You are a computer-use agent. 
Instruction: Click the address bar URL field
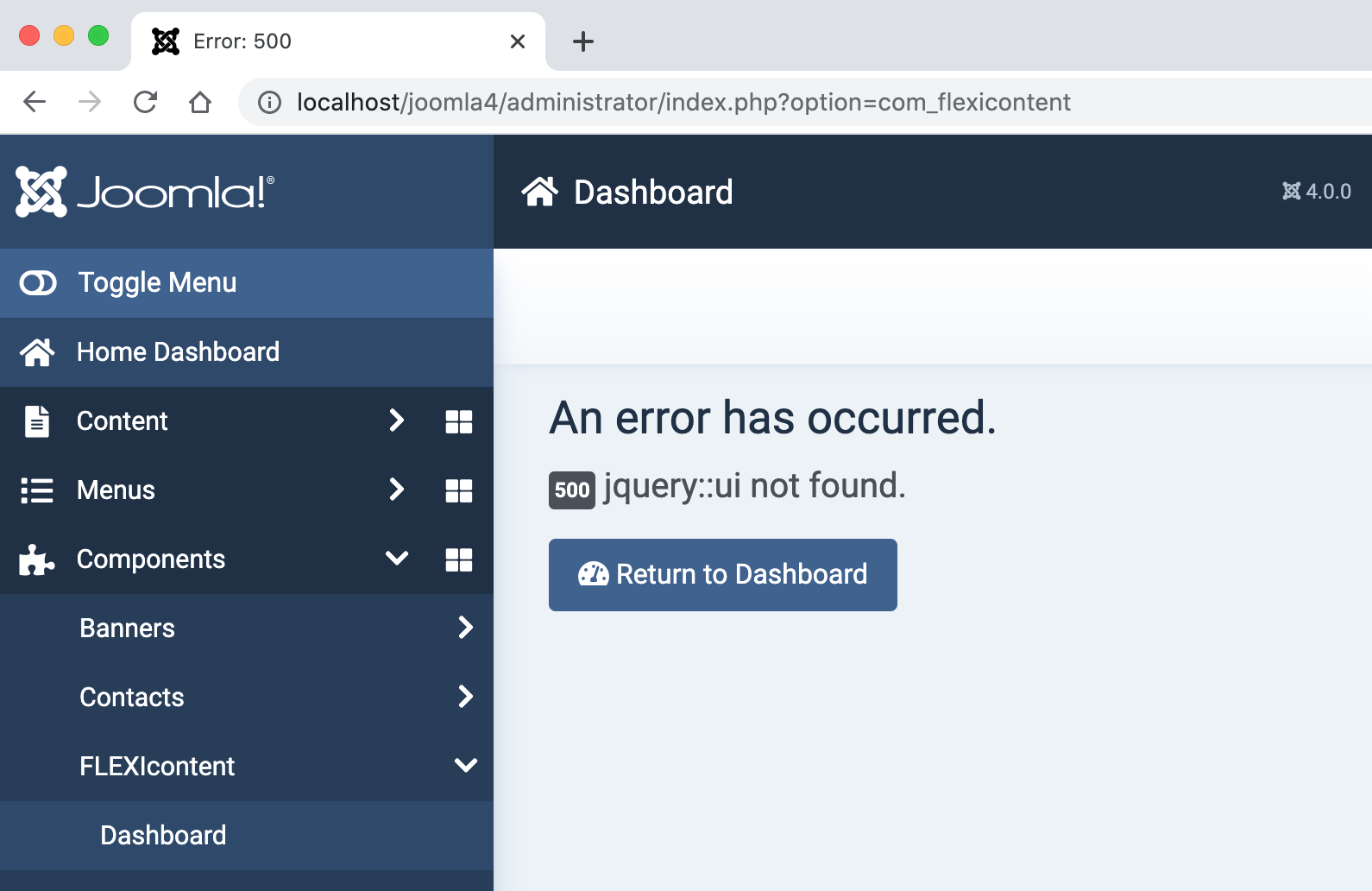tap(805, 102)
